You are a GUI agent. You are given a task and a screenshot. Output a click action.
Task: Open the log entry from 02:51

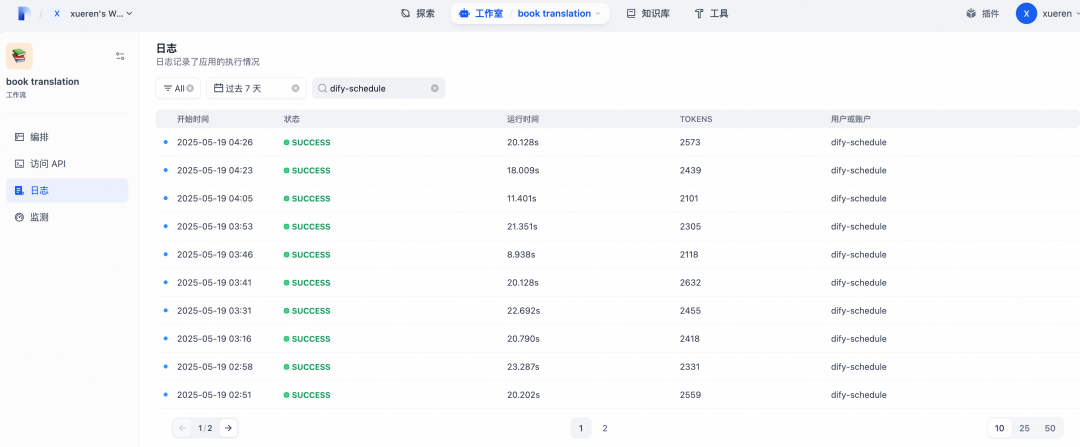(617, 395)
